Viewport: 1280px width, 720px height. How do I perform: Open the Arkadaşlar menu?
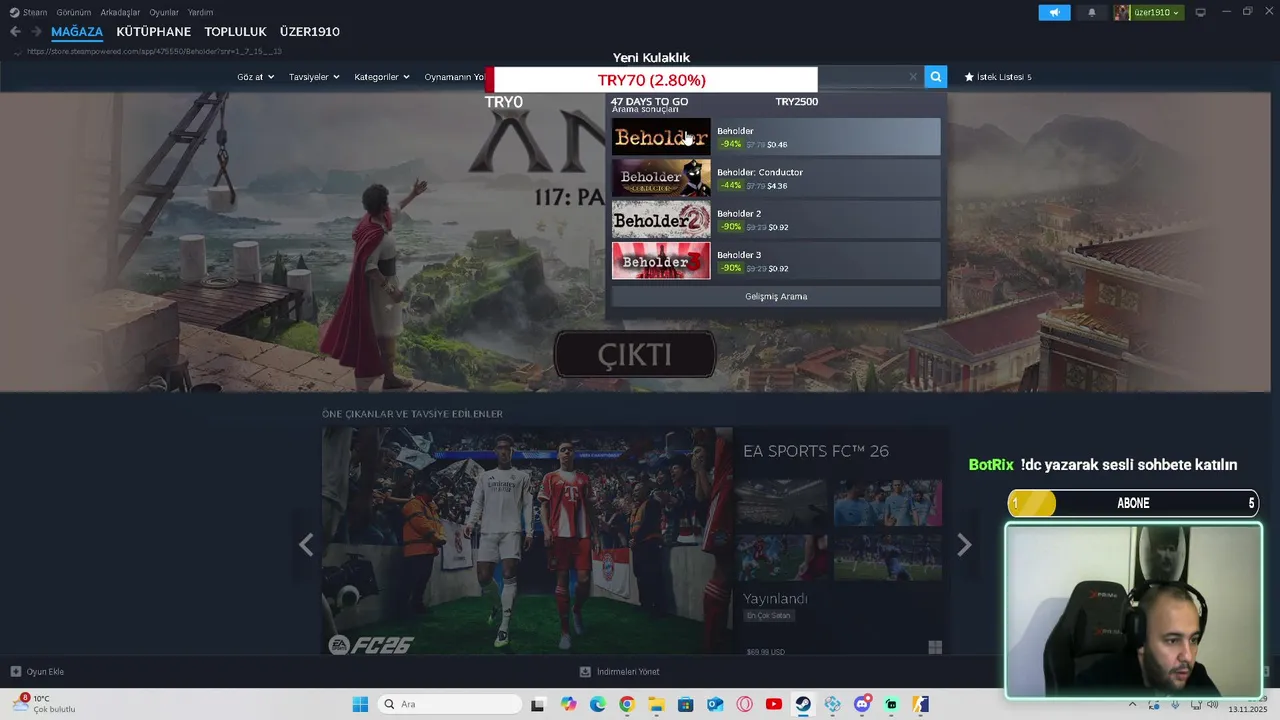(120, 12)
